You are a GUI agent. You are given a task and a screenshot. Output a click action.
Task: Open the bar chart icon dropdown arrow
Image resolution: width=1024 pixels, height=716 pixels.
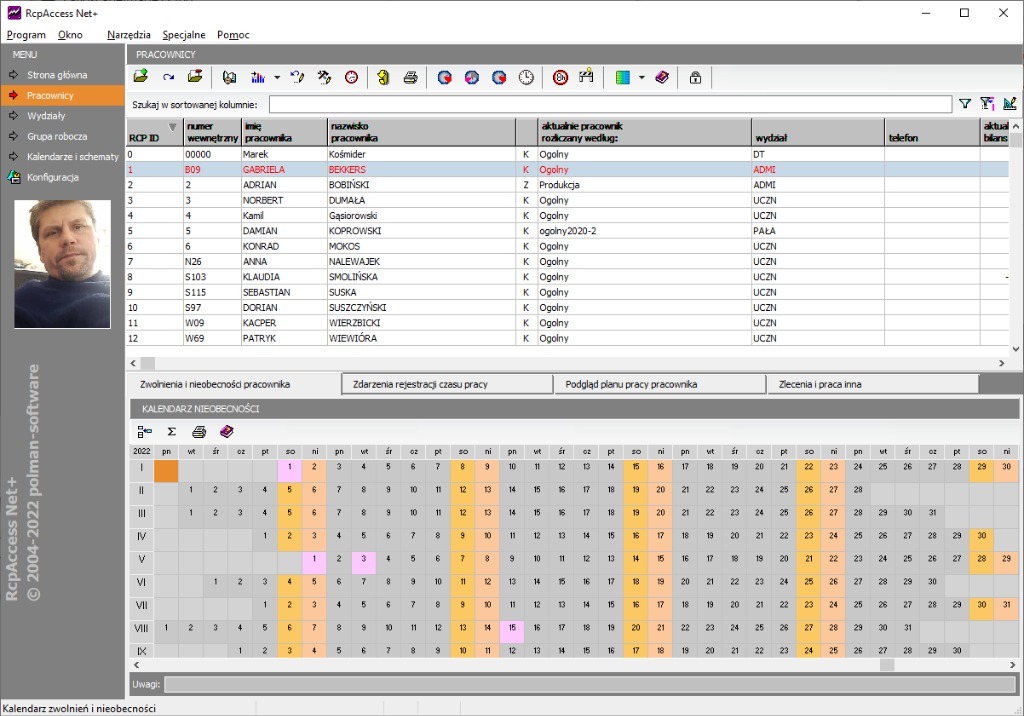click(276, 77)
